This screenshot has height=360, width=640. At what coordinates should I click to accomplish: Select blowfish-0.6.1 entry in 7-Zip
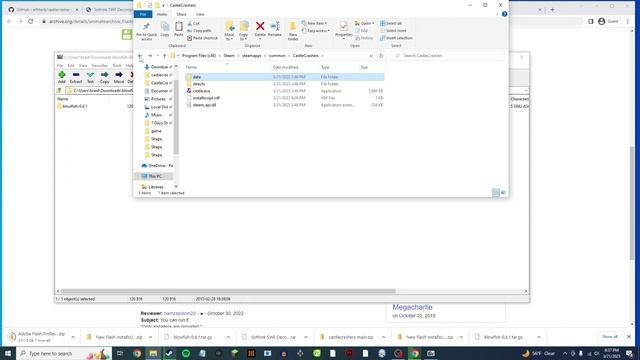coord(72,106)
